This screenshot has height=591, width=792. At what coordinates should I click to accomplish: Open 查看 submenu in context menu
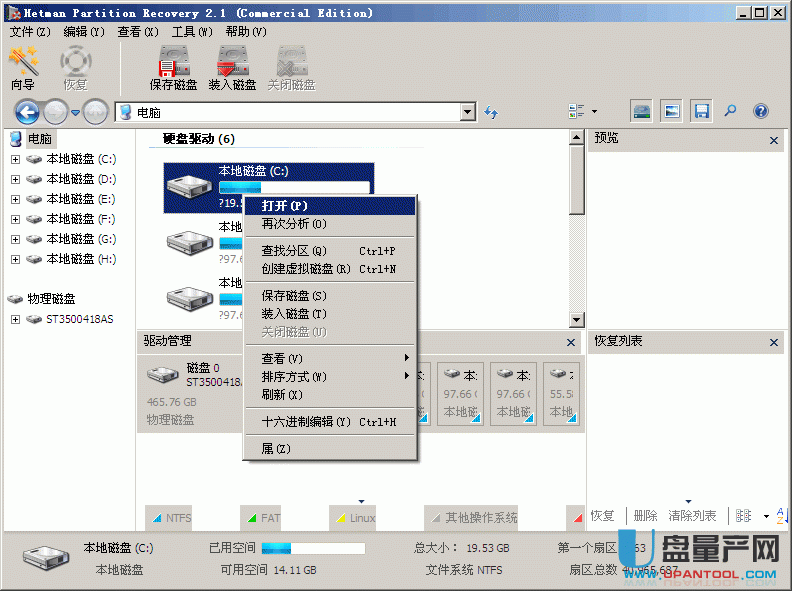pyautogui.click(x=330, y=359)
